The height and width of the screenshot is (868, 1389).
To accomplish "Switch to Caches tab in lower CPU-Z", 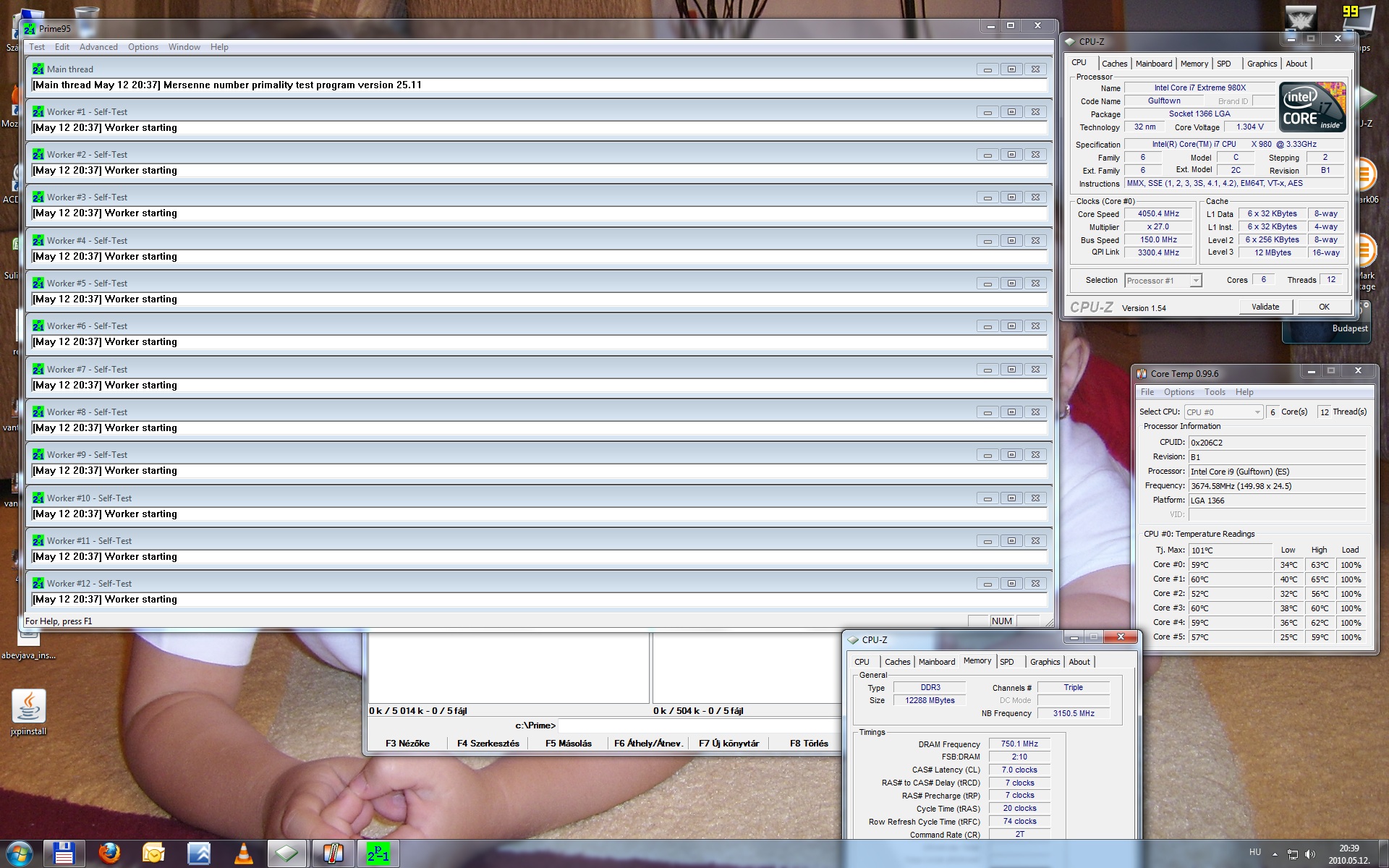I will (x=897, y=662).
